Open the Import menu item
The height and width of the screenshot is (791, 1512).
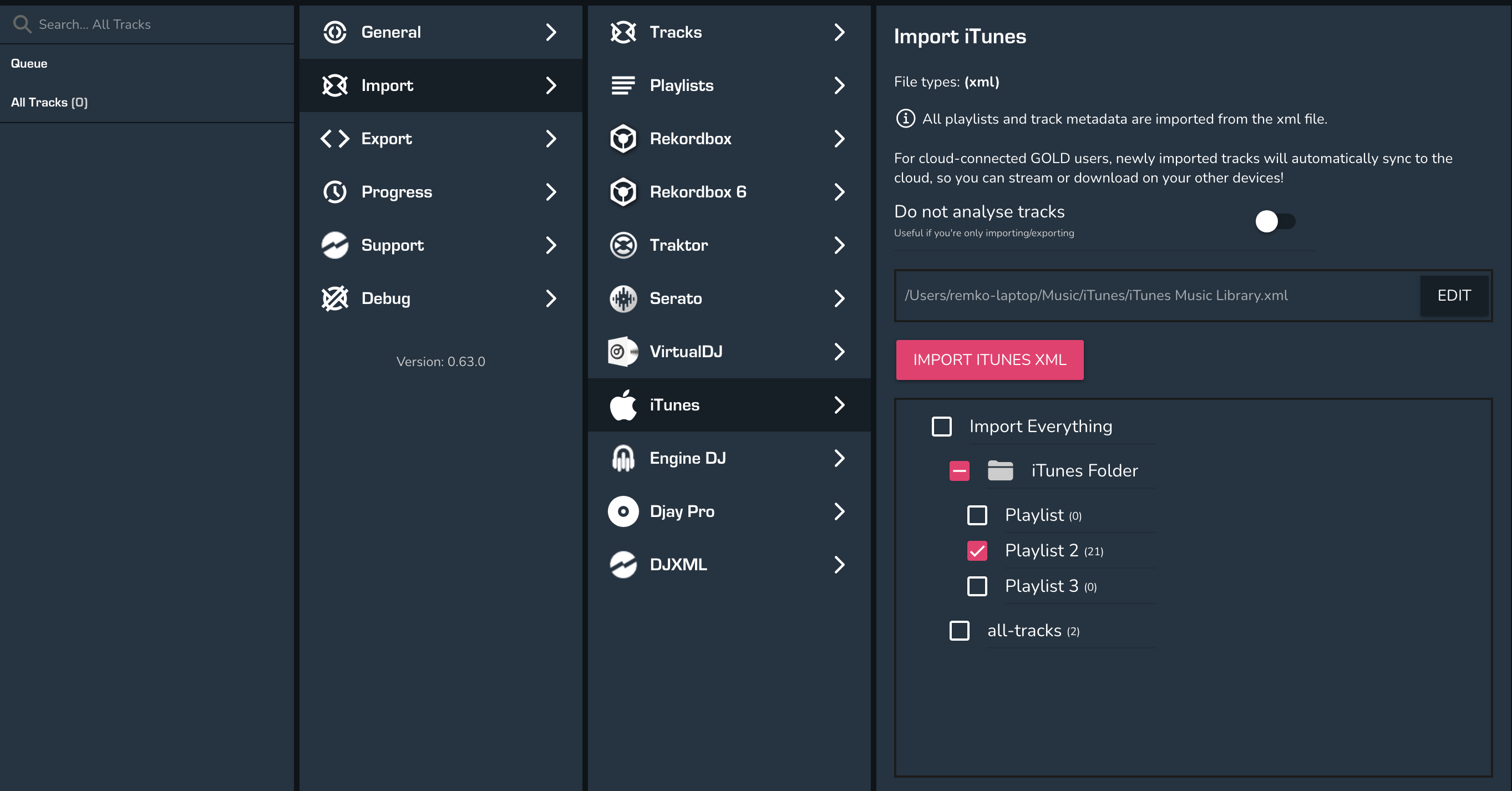[441, 85]
